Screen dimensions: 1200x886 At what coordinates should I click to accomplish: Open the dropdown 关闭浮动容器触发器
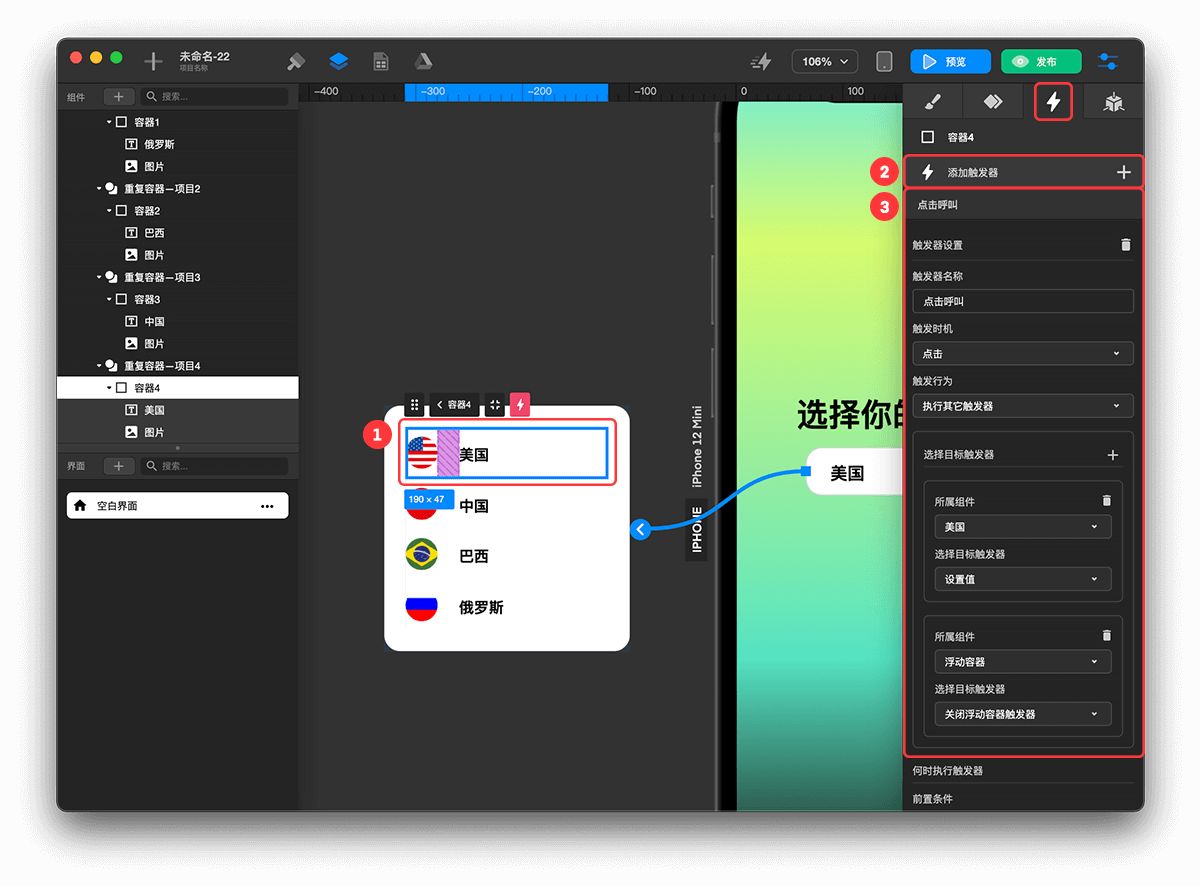(x=1023, y=714)
